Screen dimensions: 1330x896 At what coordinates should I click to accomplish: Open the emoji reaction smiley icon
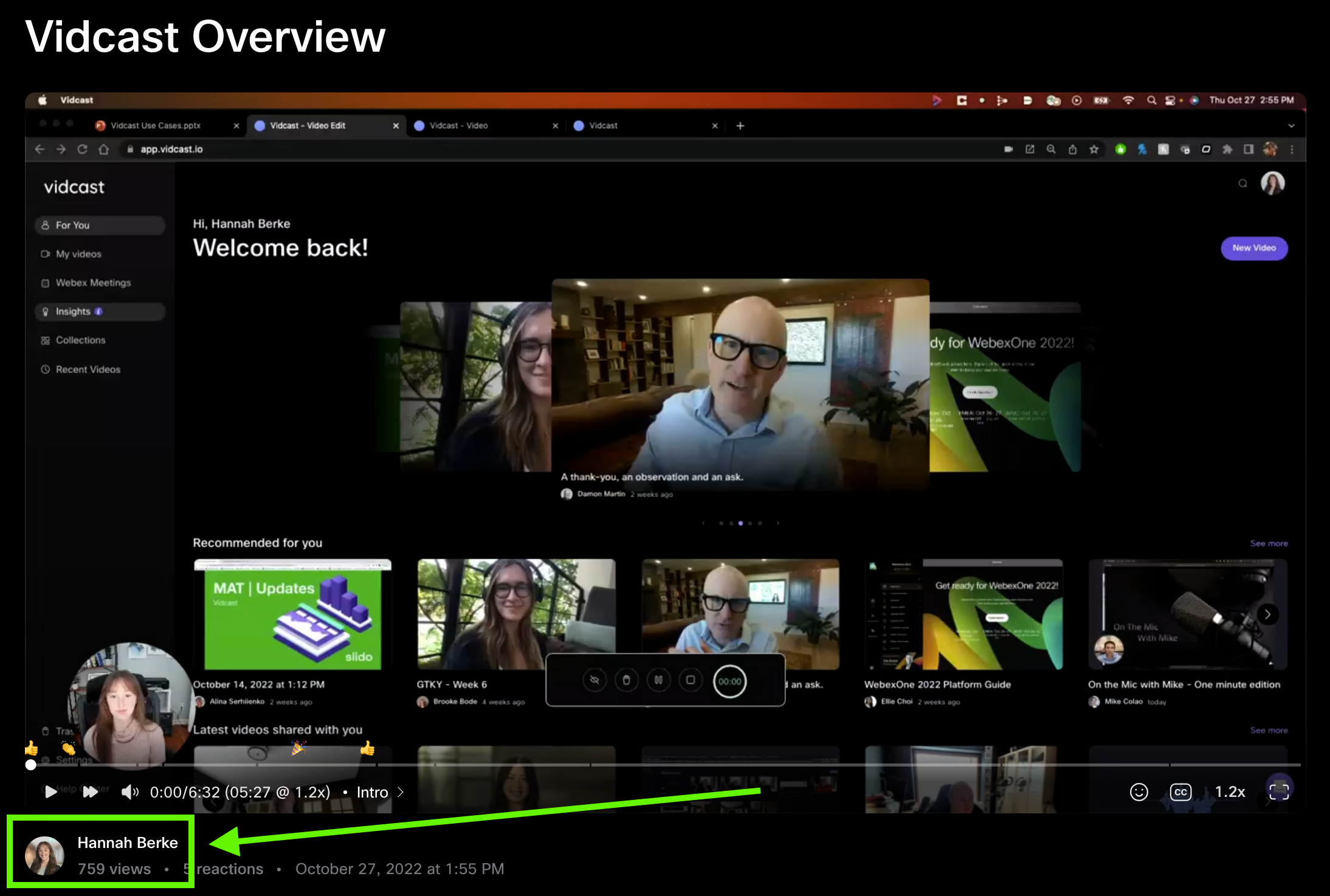click(1139, 791)
